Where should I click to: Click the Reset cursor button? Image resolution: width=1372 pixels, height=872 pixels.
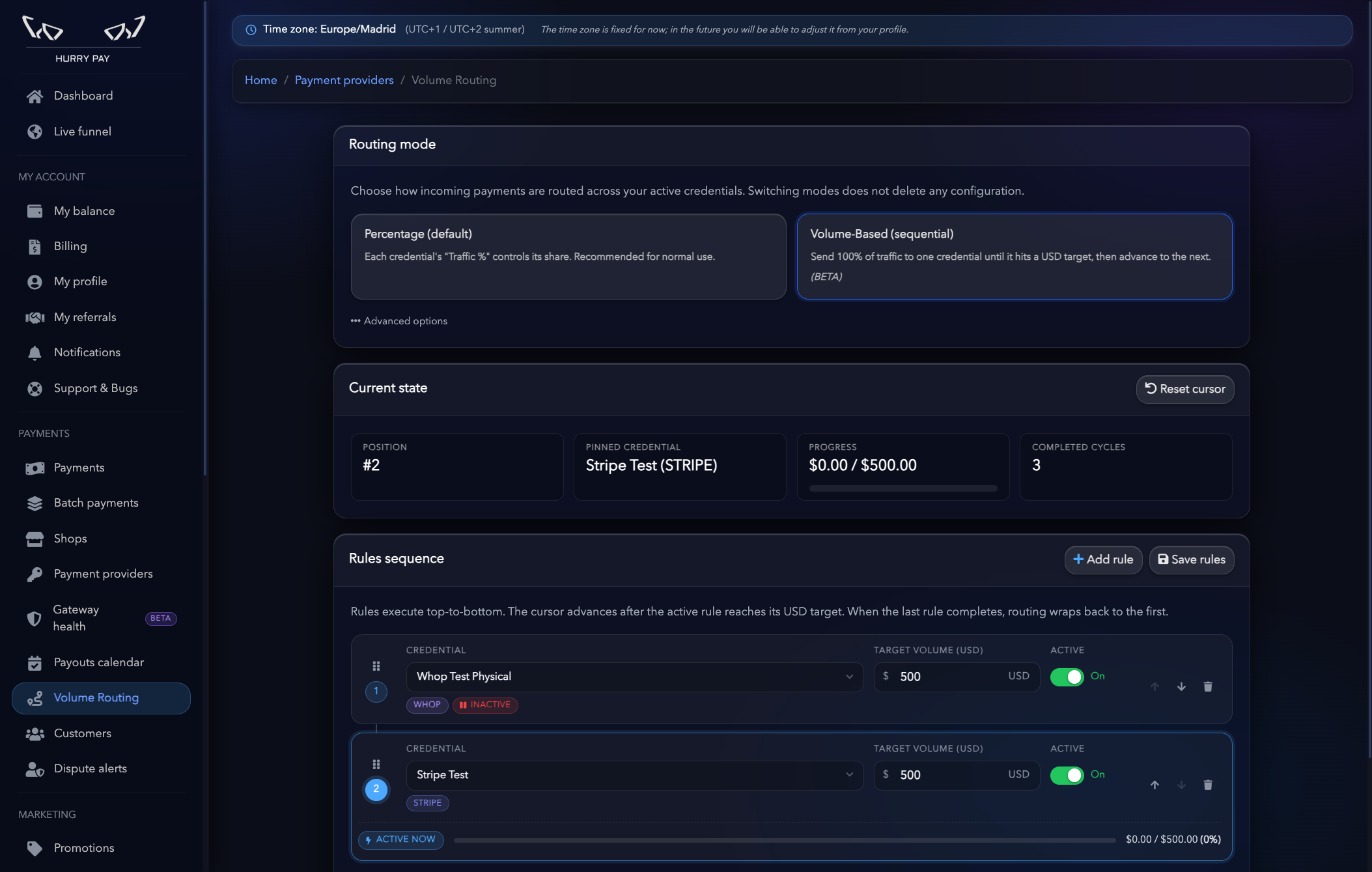(1185, 389)
